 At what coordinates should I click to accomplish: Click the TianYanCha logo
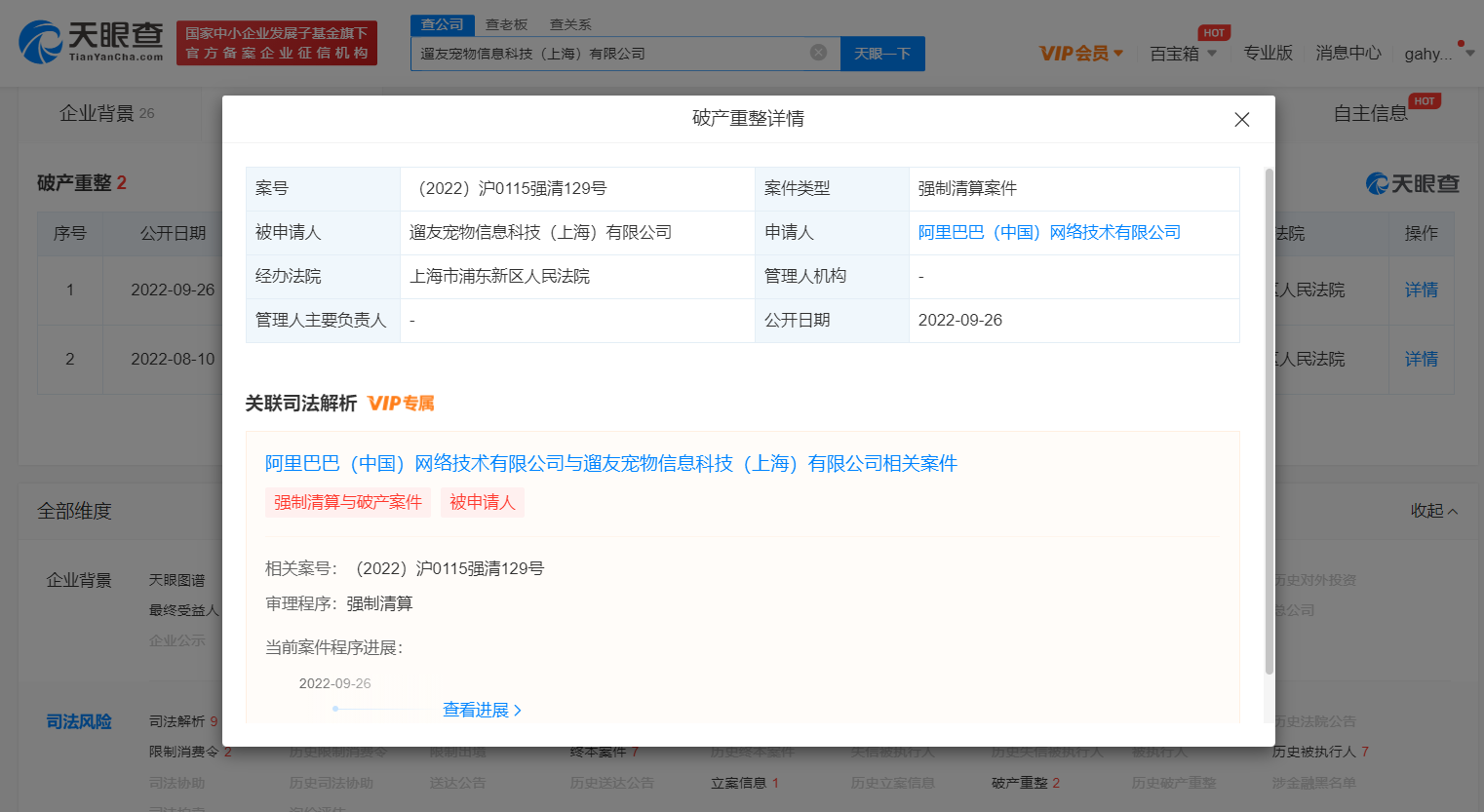(92, 42)
